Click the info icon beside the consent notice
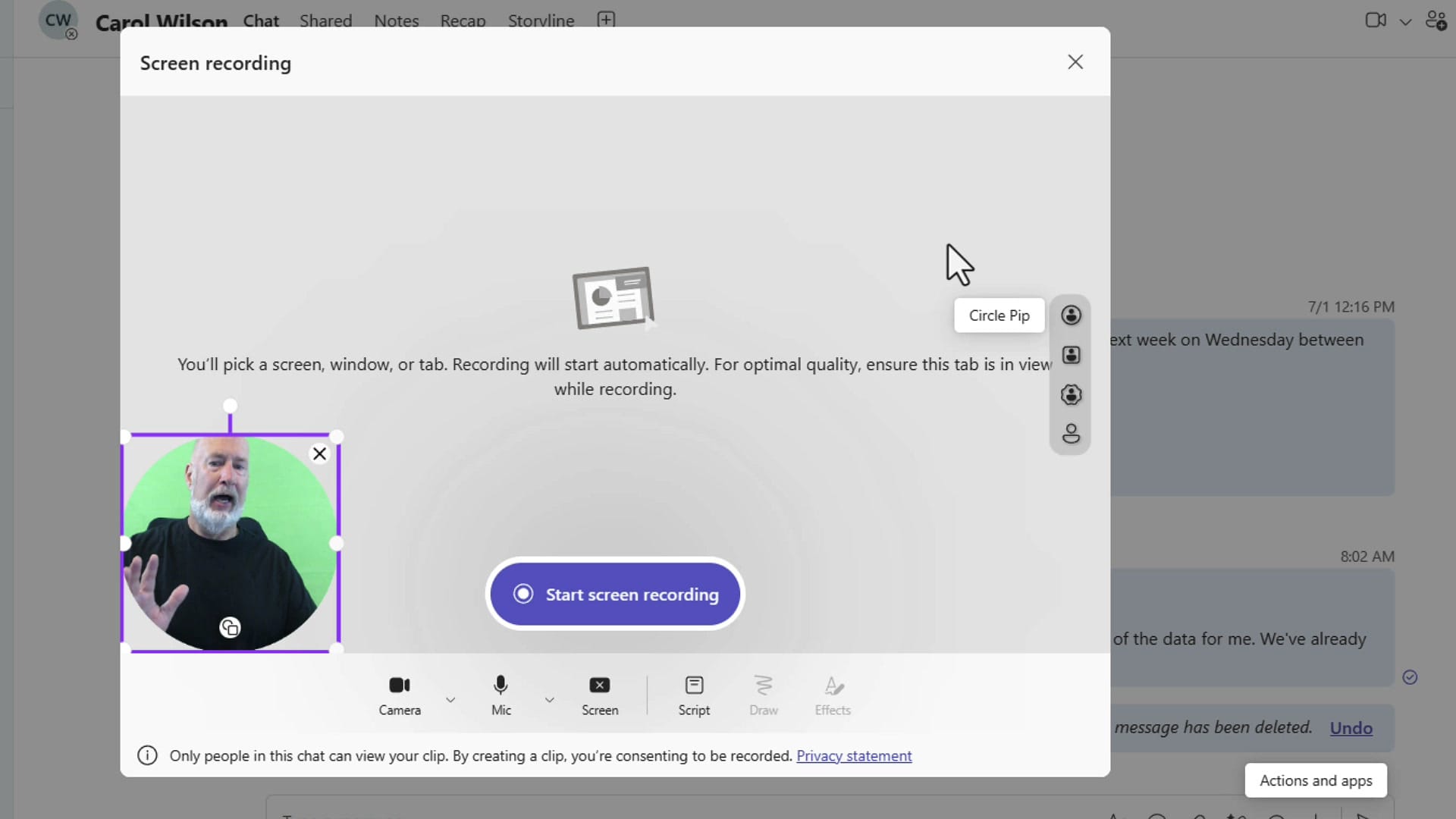This screenshot has height=819, width=1456. pos(147,755)
